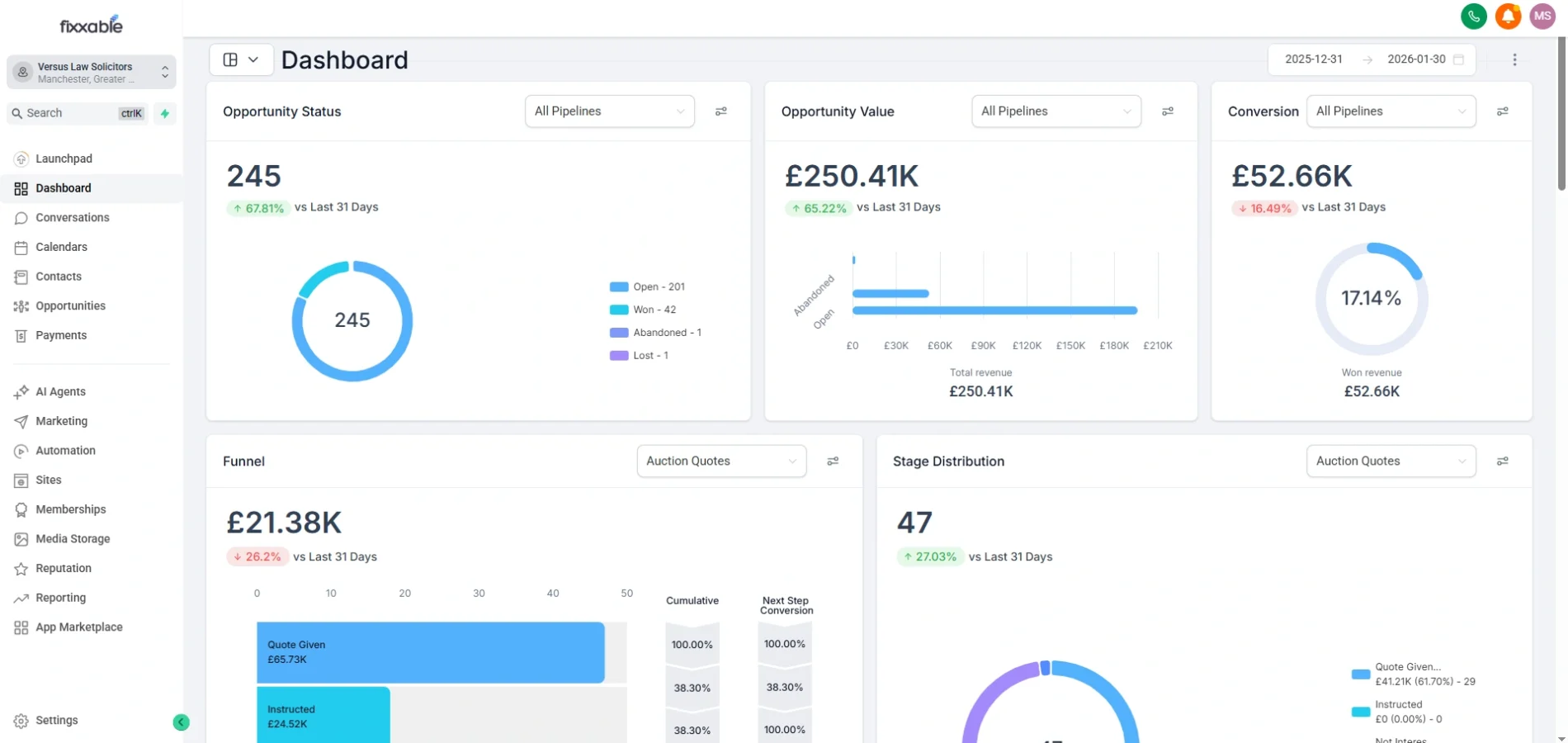Change the Funnel widget to another pipeline

pyautogui.click(x=720, y=461)
